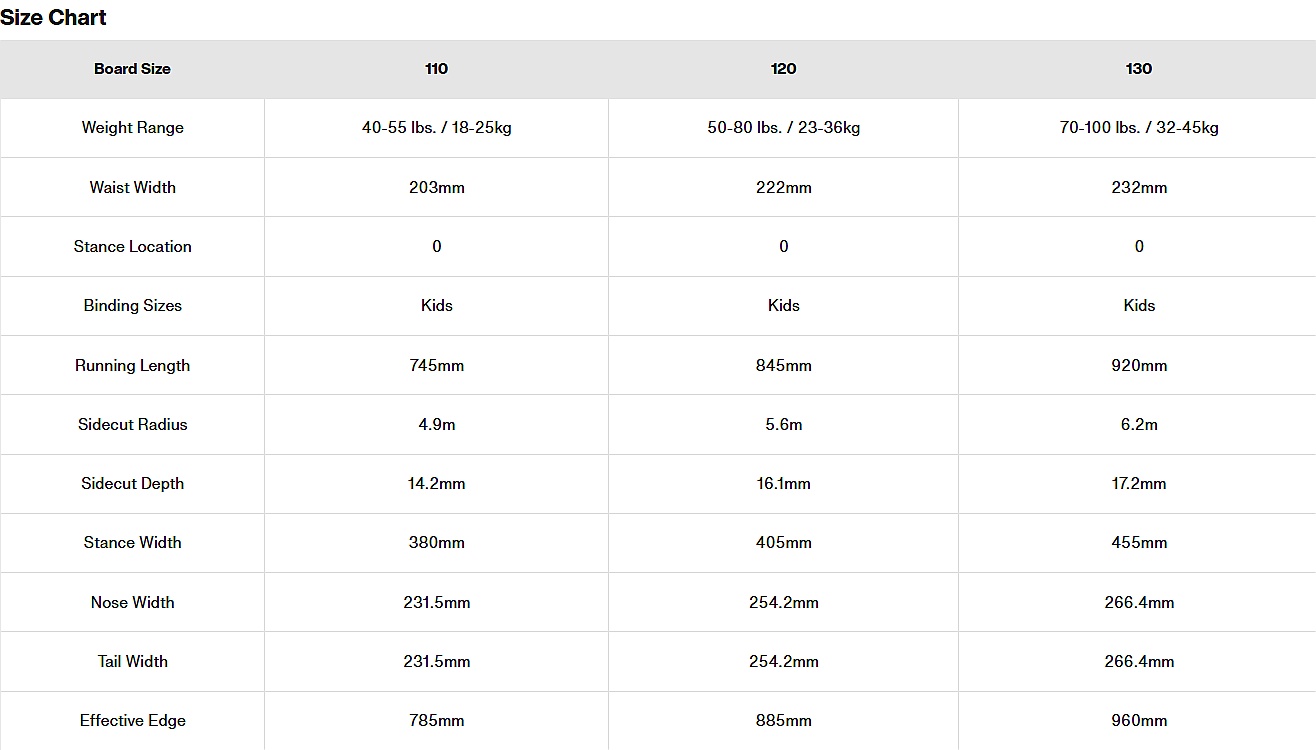Click the Stance Location row label
Screen dimensions: 1316x750
[132, 246]
